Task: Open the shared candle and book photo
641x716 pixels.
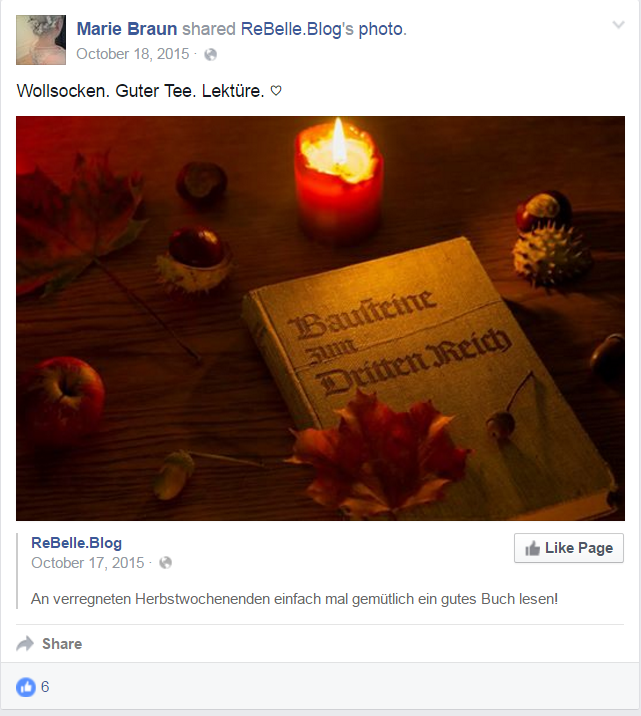Action: point(320,318)
